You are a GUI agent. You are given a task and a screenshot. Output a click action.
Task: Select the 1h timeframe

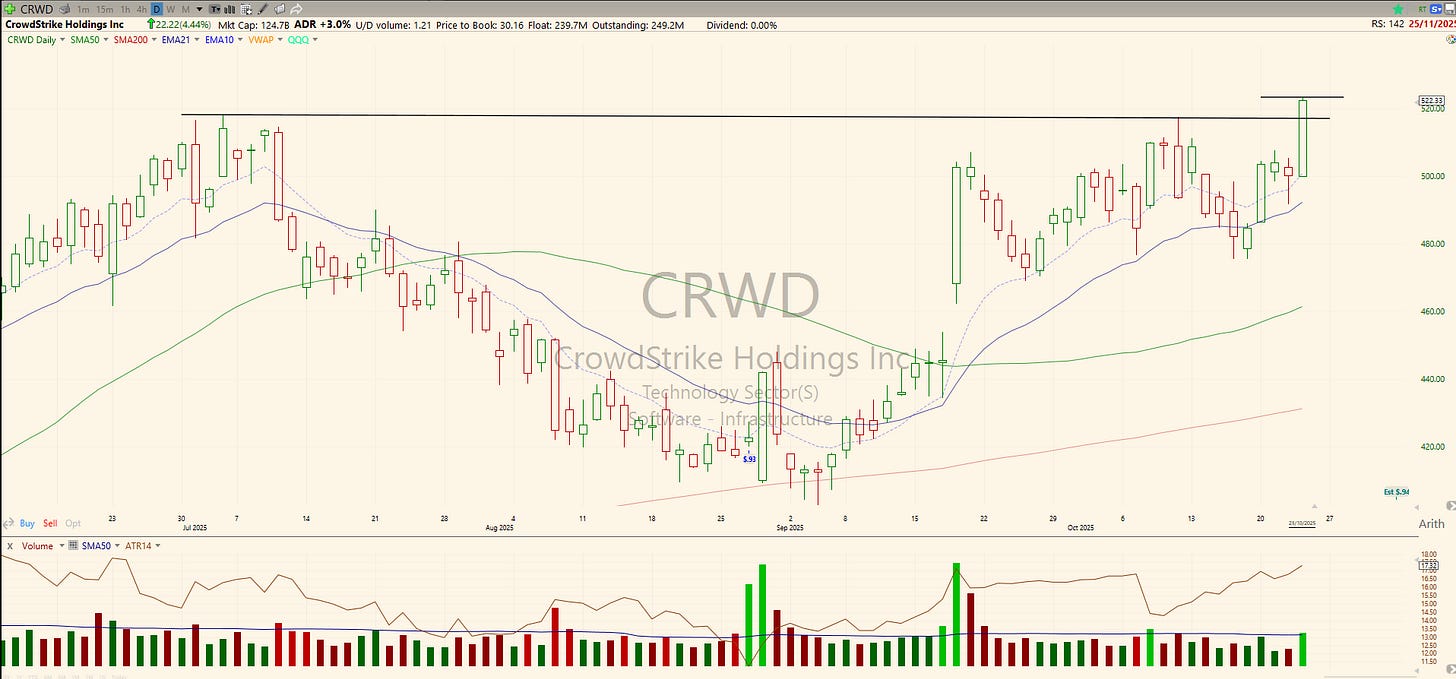click(125, 10)
